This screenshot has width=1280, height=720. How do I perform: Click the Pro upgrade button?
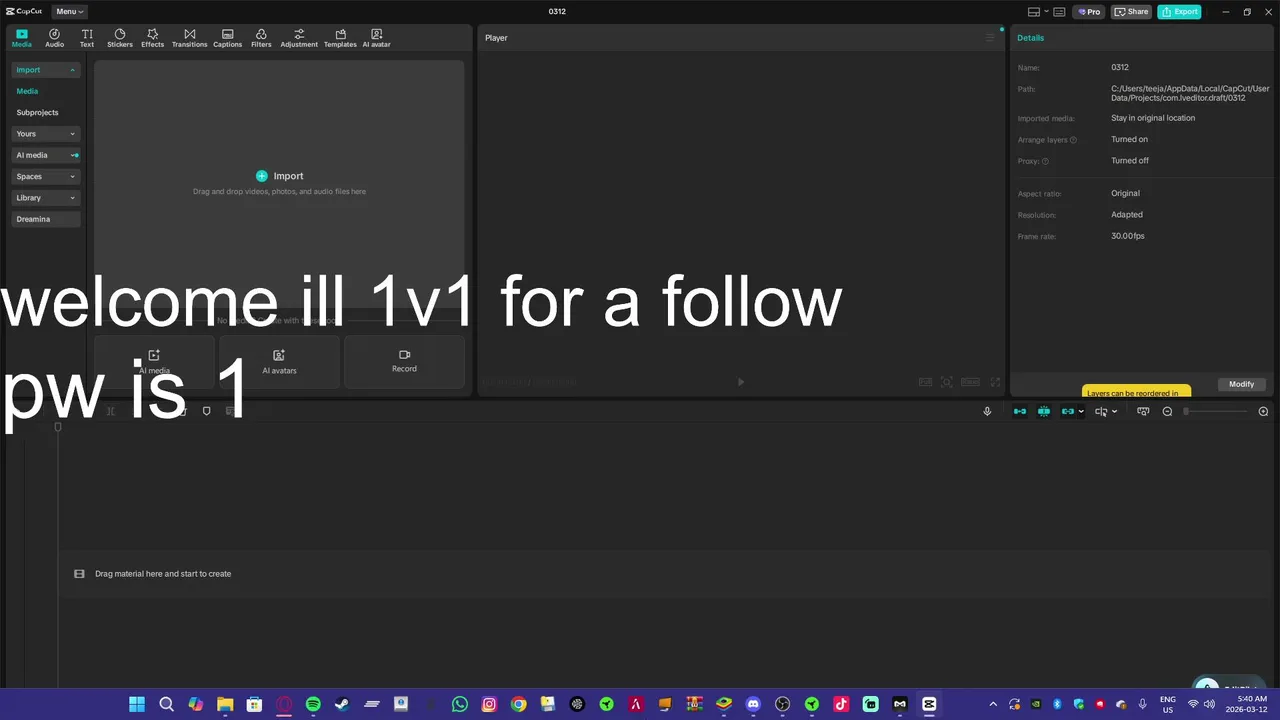pyautogui.click(x=1088, y=12)
